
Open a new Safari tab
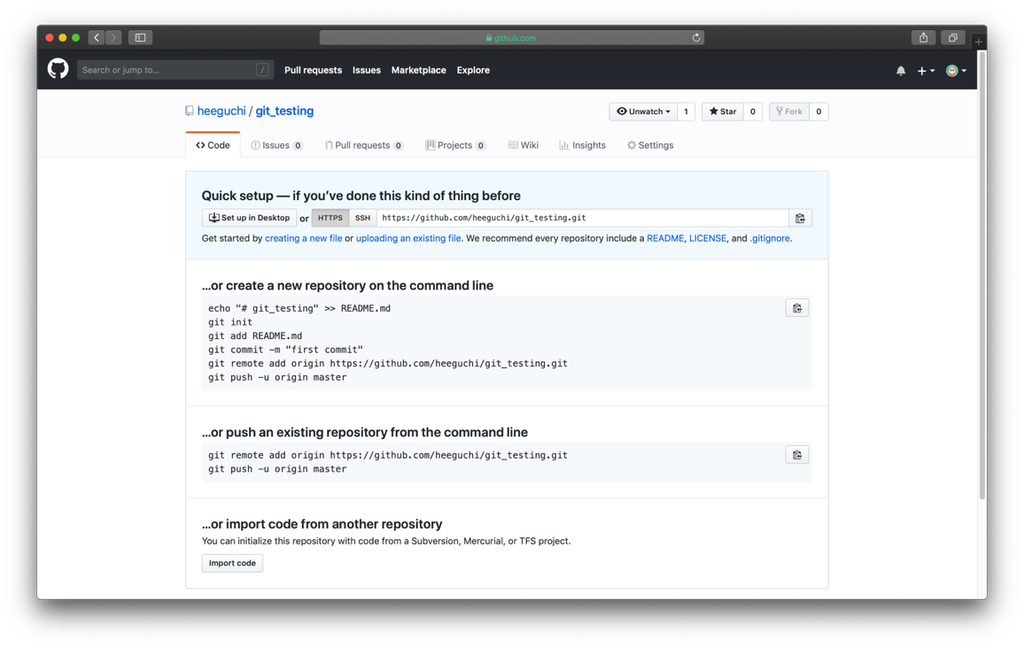click(x=978, y=42)
